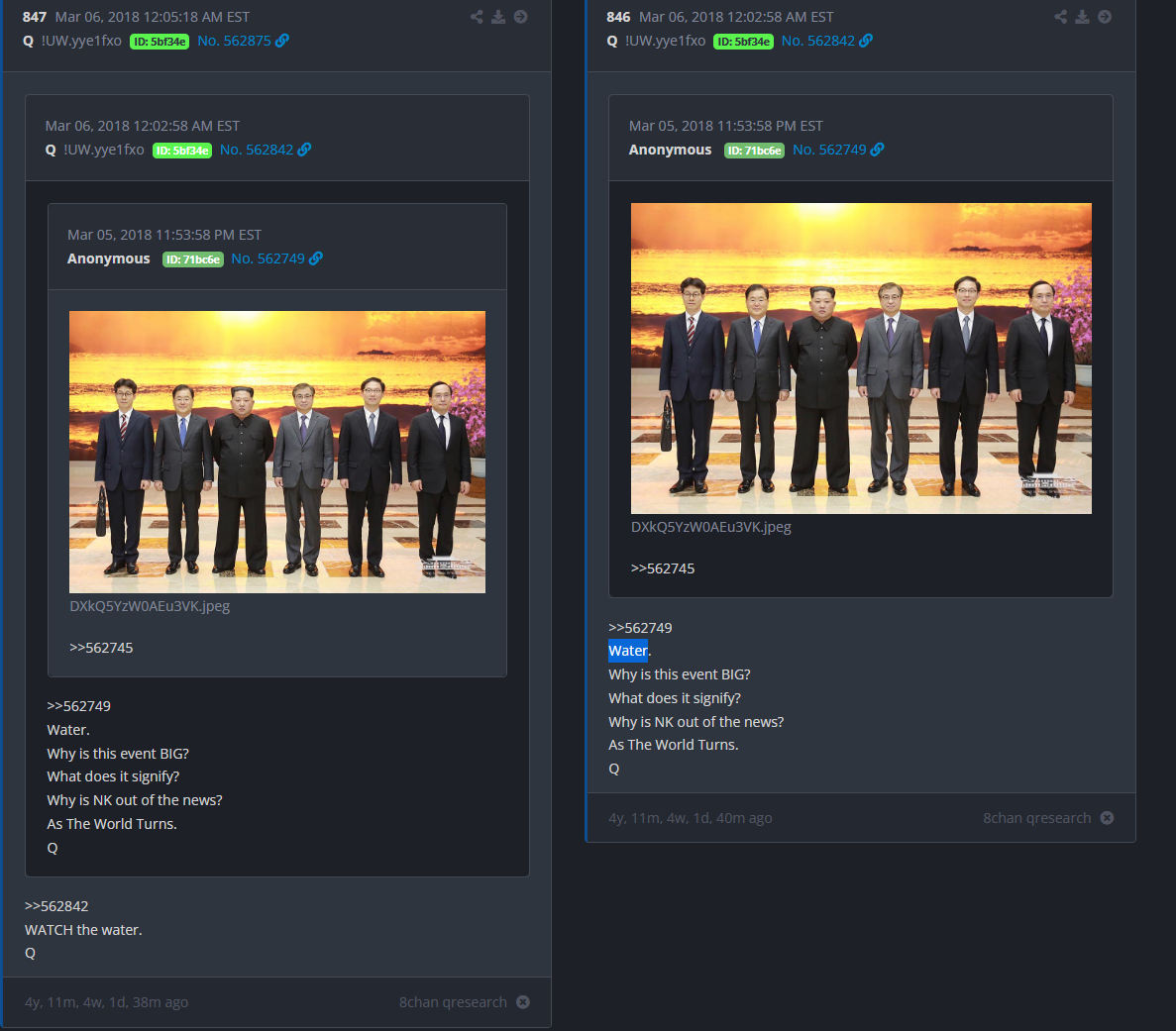Viewport: 1176px width, 1031px height.
Task: Click chain icon by No. 562749 in post 847
Action: pos(316,258)
